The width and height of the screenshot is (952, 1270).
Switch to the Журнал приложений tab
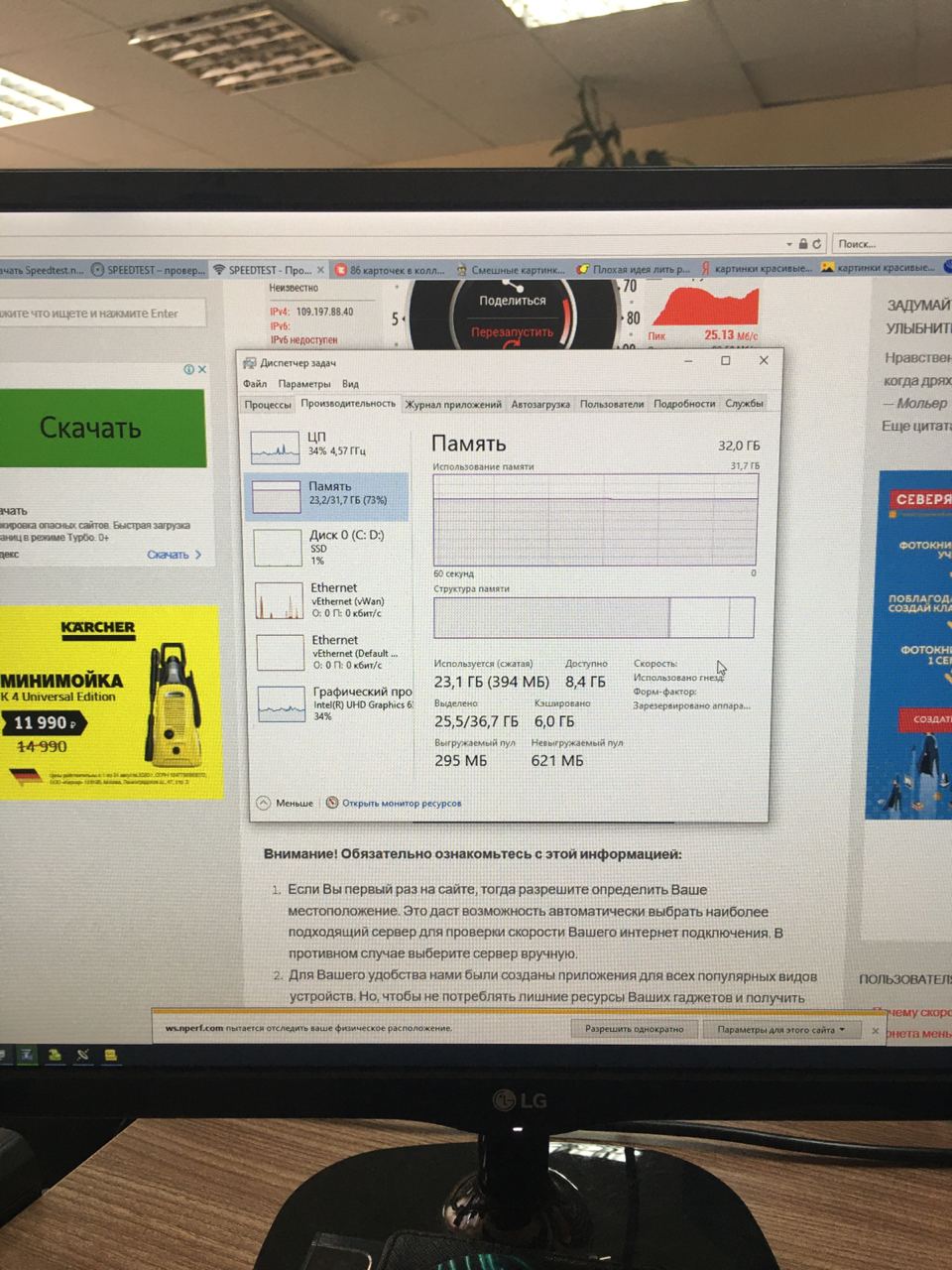click(x=453, y=405)
